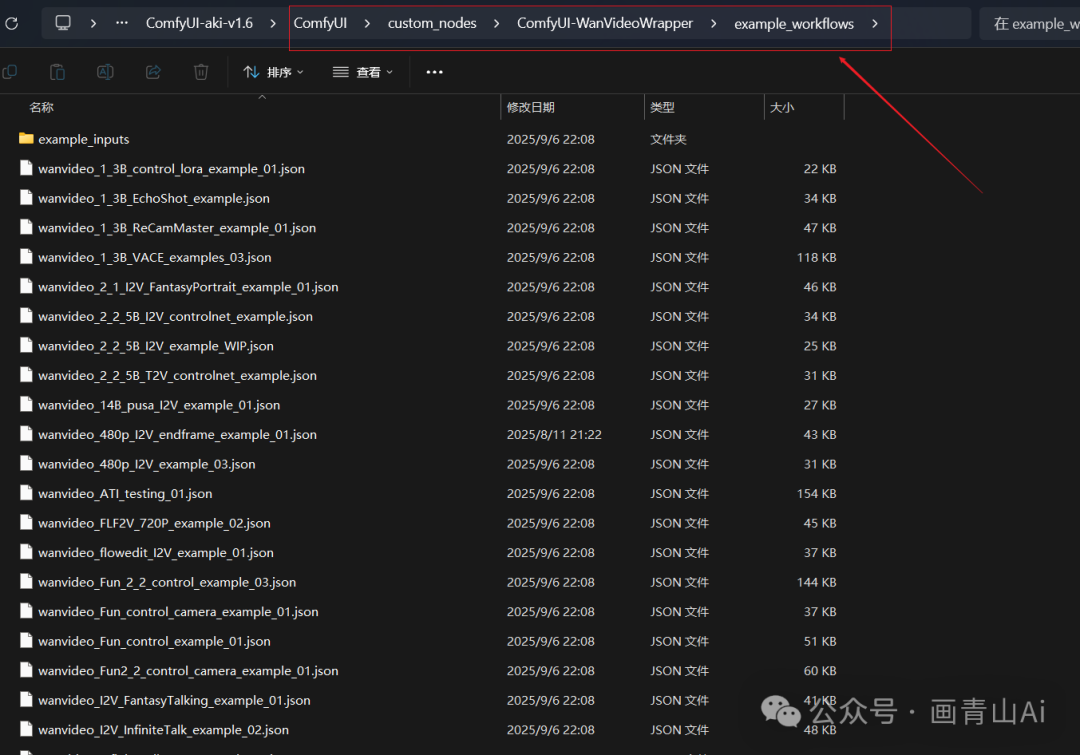The height and width of the screenshot is (755, 1080).
Task: Sort by 大小 column header
Action: 782,107
